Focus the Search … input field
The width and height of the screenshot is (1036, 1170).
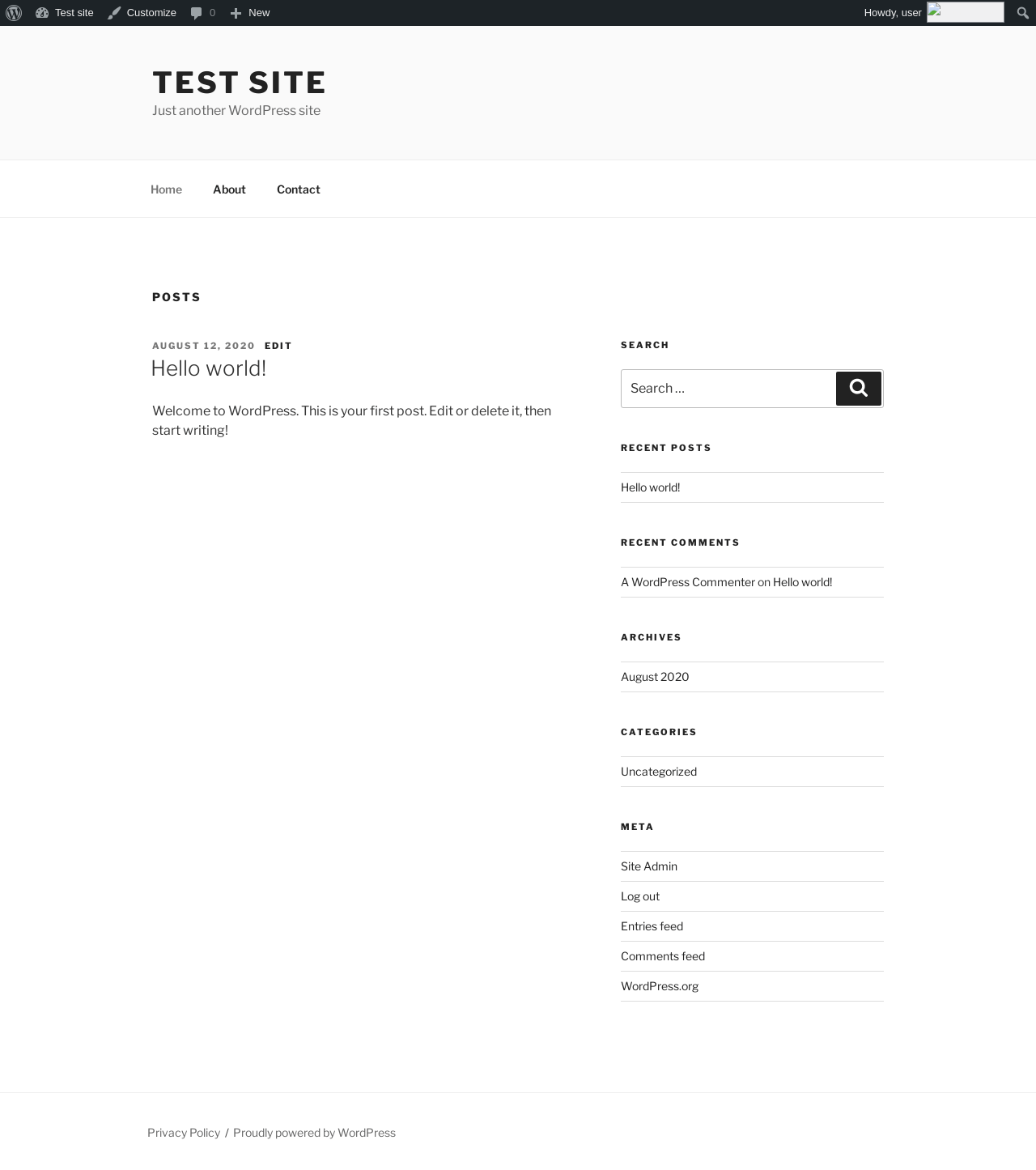point(728,389)
